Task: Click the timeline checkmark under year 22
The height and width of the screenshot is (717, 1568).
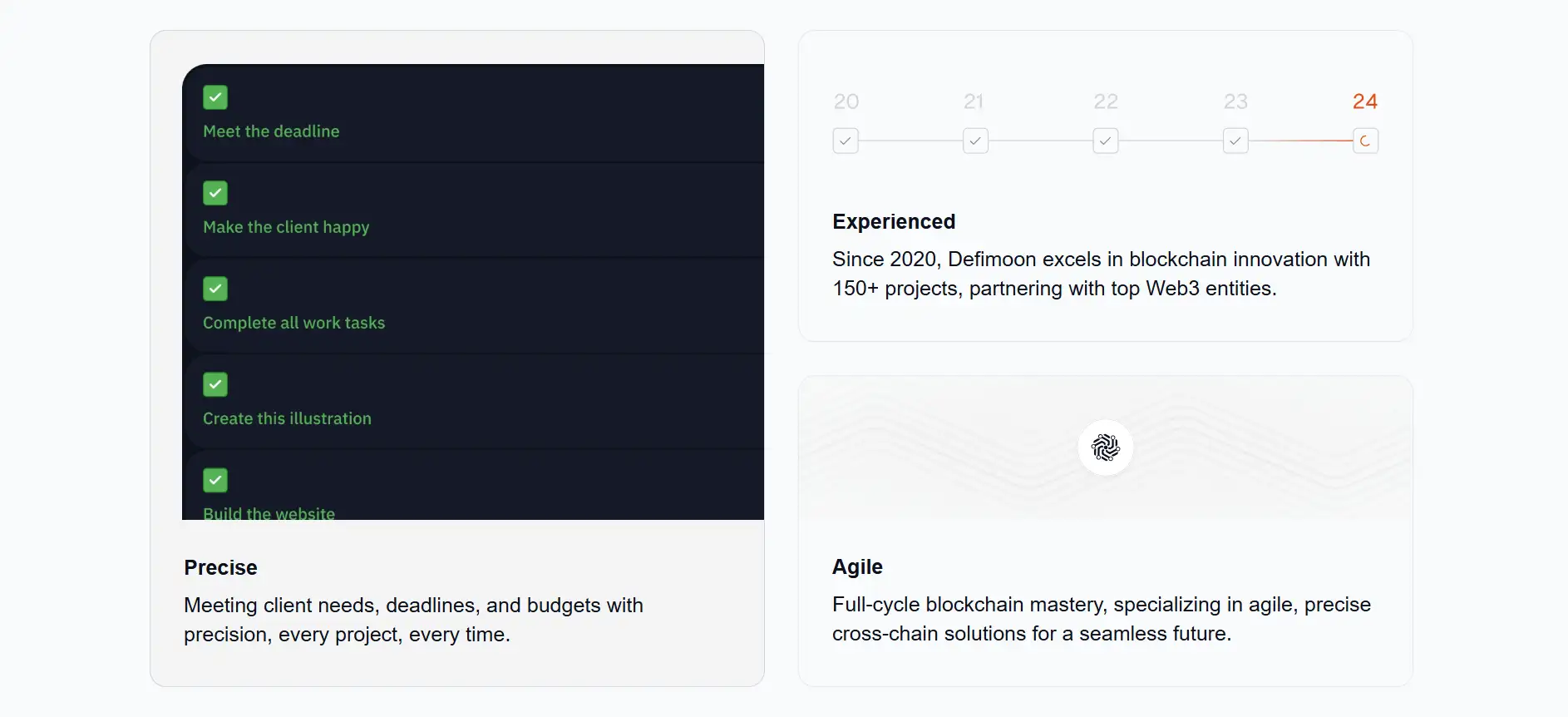Action: pos(1105,141)
